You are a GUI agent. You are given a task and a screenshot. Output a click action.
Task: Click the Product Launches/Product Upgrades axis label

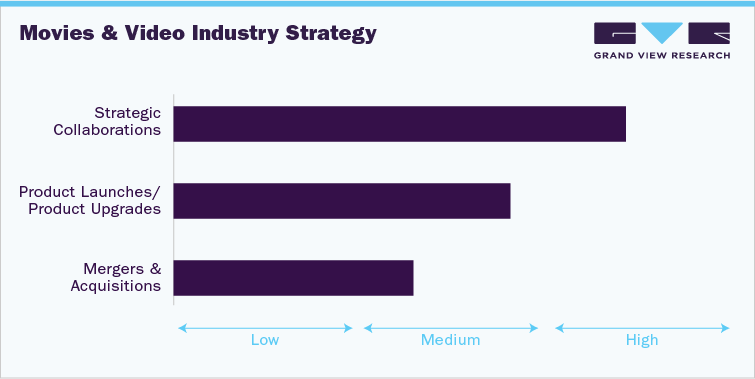point(90,200)
